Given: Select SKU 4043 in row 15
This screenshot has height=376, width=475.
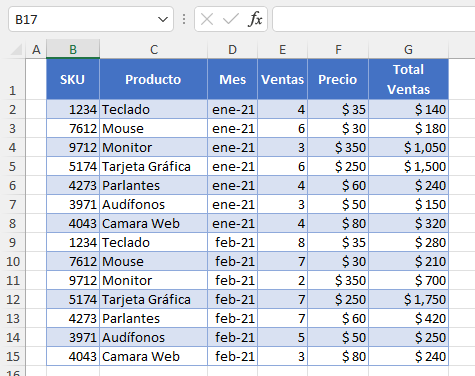Looking at the screenshot, I should point(73,356).
